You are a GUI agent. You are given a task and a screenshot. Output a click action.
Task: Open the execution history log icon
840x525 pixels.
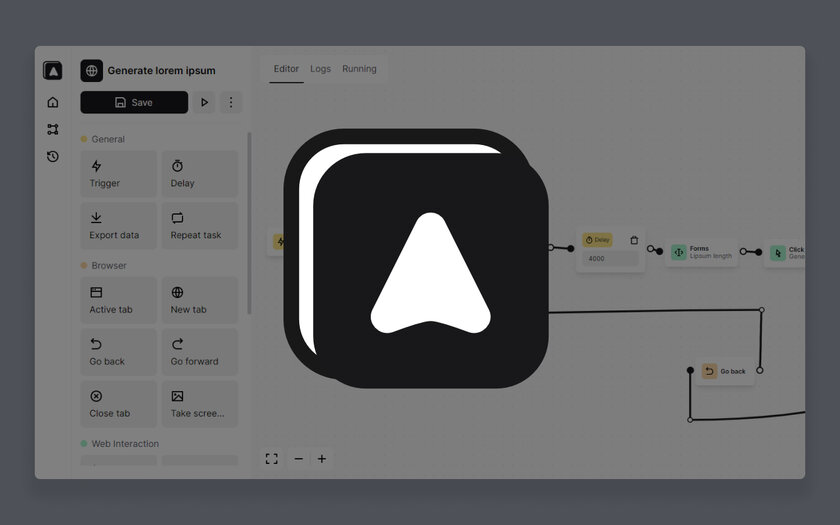point(53,156)
